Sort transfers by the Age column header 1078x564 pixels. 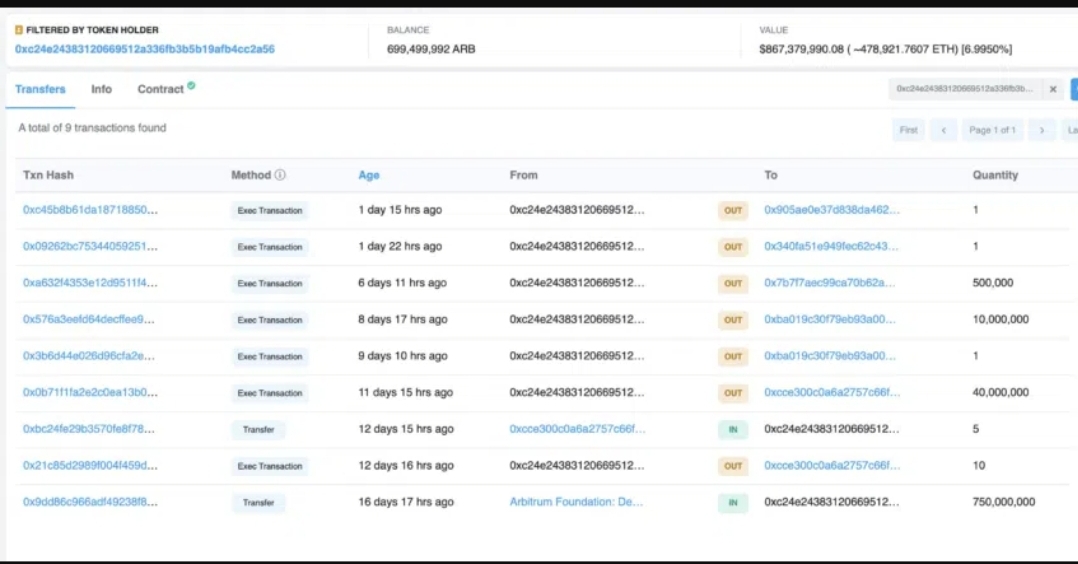tap(368, 175)
